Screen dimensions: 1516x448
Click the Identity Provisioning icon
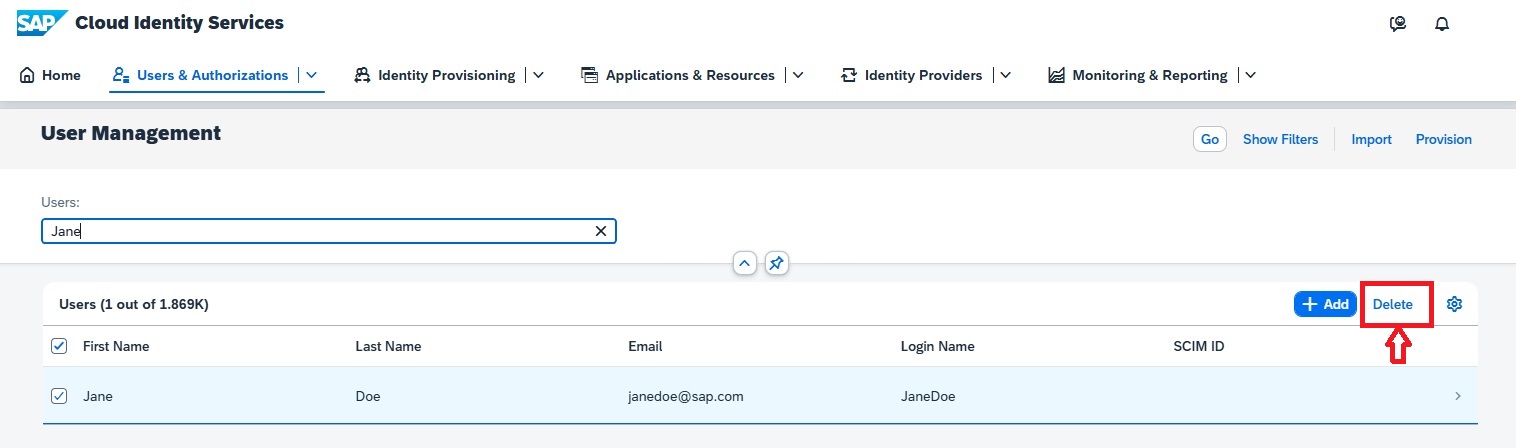(361, 75)
